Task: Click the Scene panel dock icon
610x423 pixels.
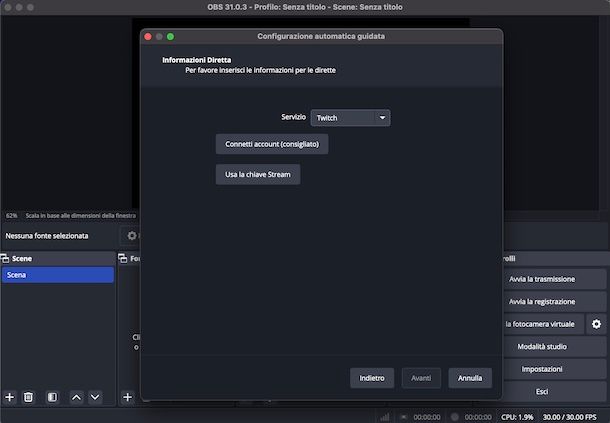Action: pyautogui.click(x=5, y=258)
